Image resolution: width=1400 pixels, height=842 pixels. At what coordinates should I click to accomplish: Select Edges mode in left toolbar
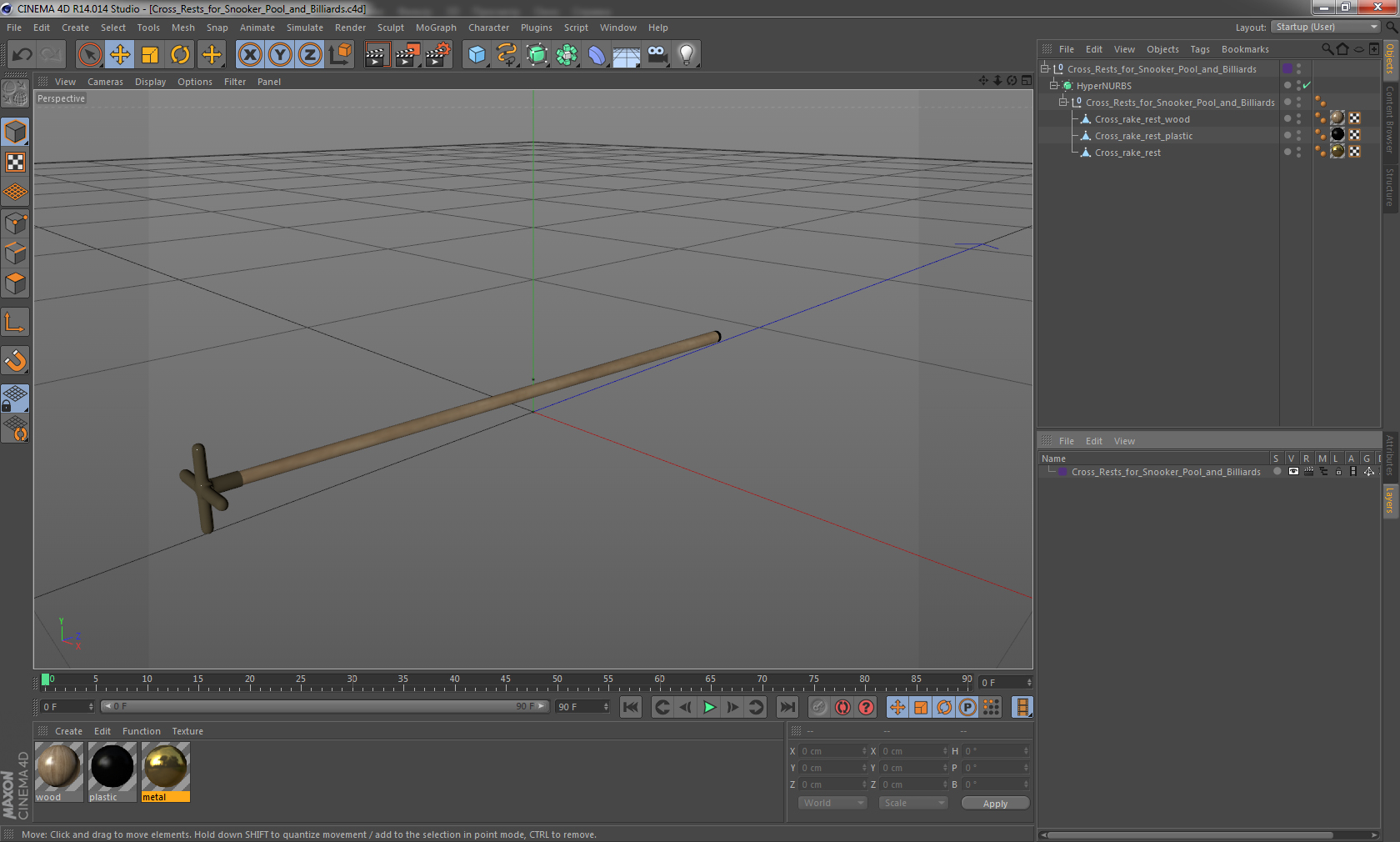[x=15, y=253]
